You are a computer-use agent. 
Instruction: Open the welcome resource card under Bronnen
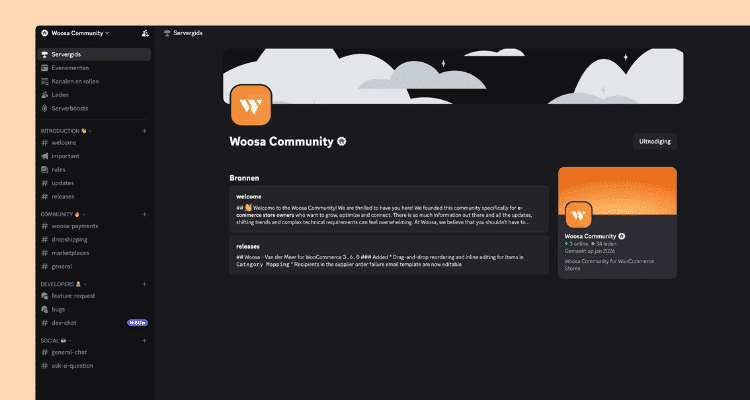point(389,209)
